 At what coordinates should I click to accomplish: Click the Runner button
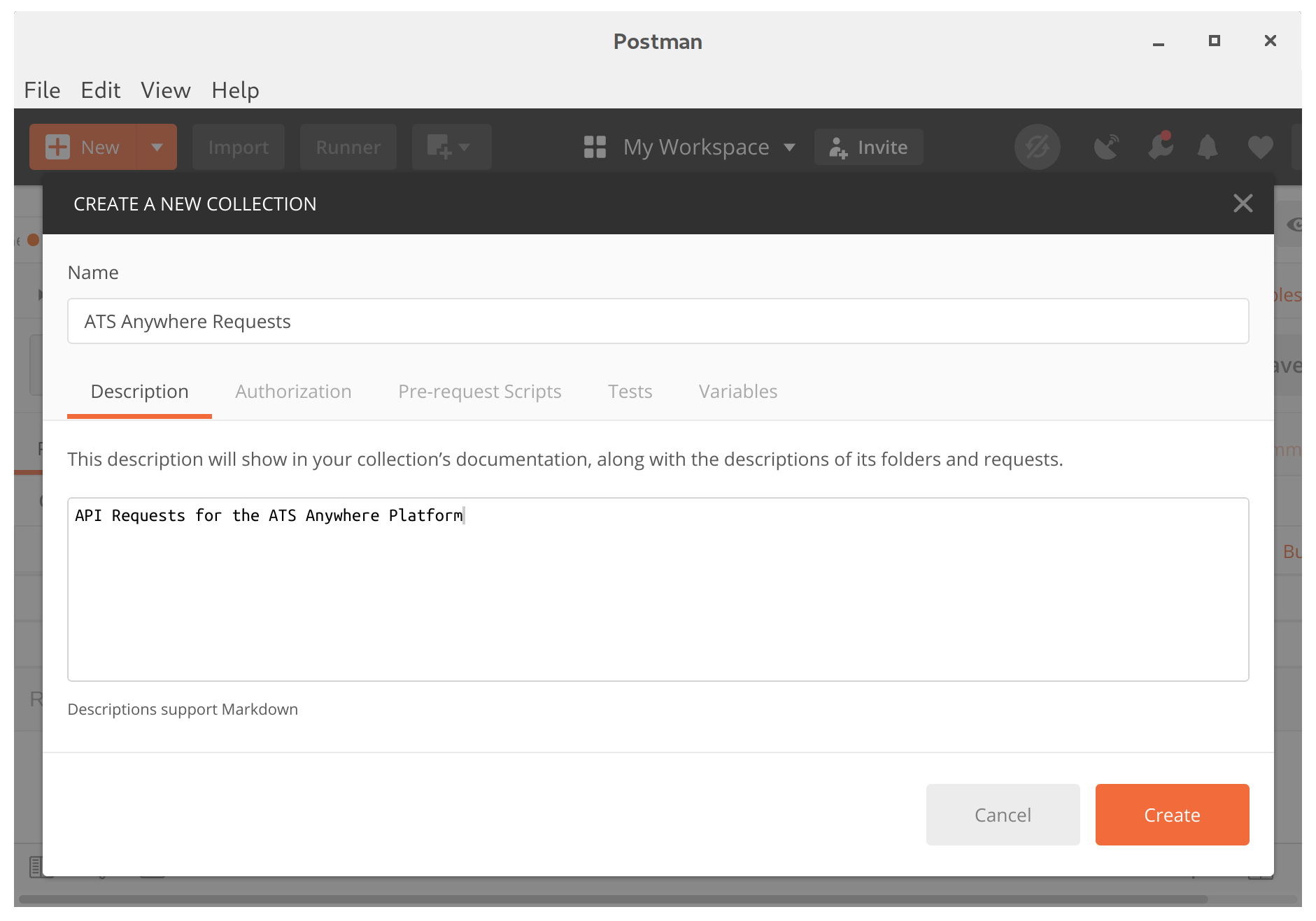tap(348, 147)
